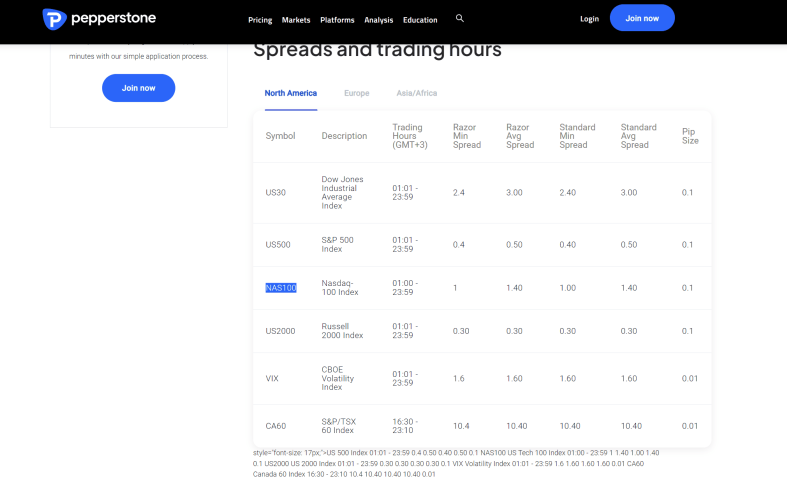Click the US500 symbol cell
Viewport: 787px width, 498px height.
point(278,245)
